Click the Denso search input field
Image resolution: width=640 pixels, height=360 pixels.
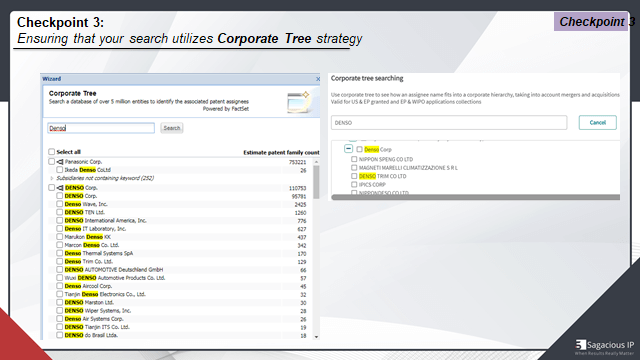pyautogui.click(x=101, y=128)
